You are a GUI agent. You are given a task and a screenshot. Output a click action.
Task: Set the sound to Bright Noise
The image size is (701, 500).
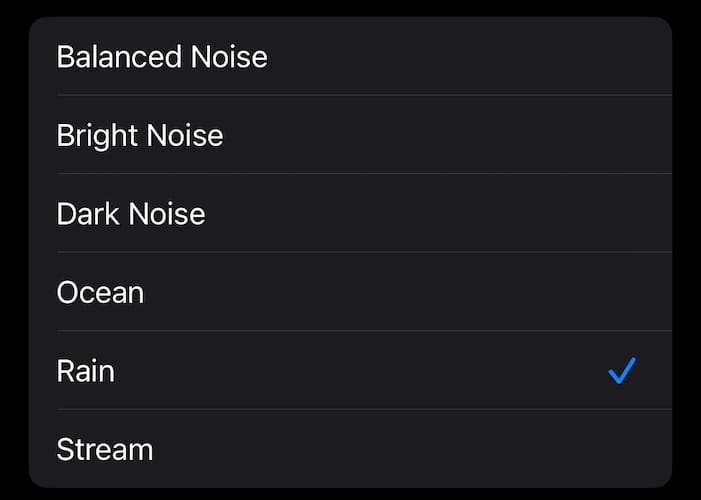(350, 135)
